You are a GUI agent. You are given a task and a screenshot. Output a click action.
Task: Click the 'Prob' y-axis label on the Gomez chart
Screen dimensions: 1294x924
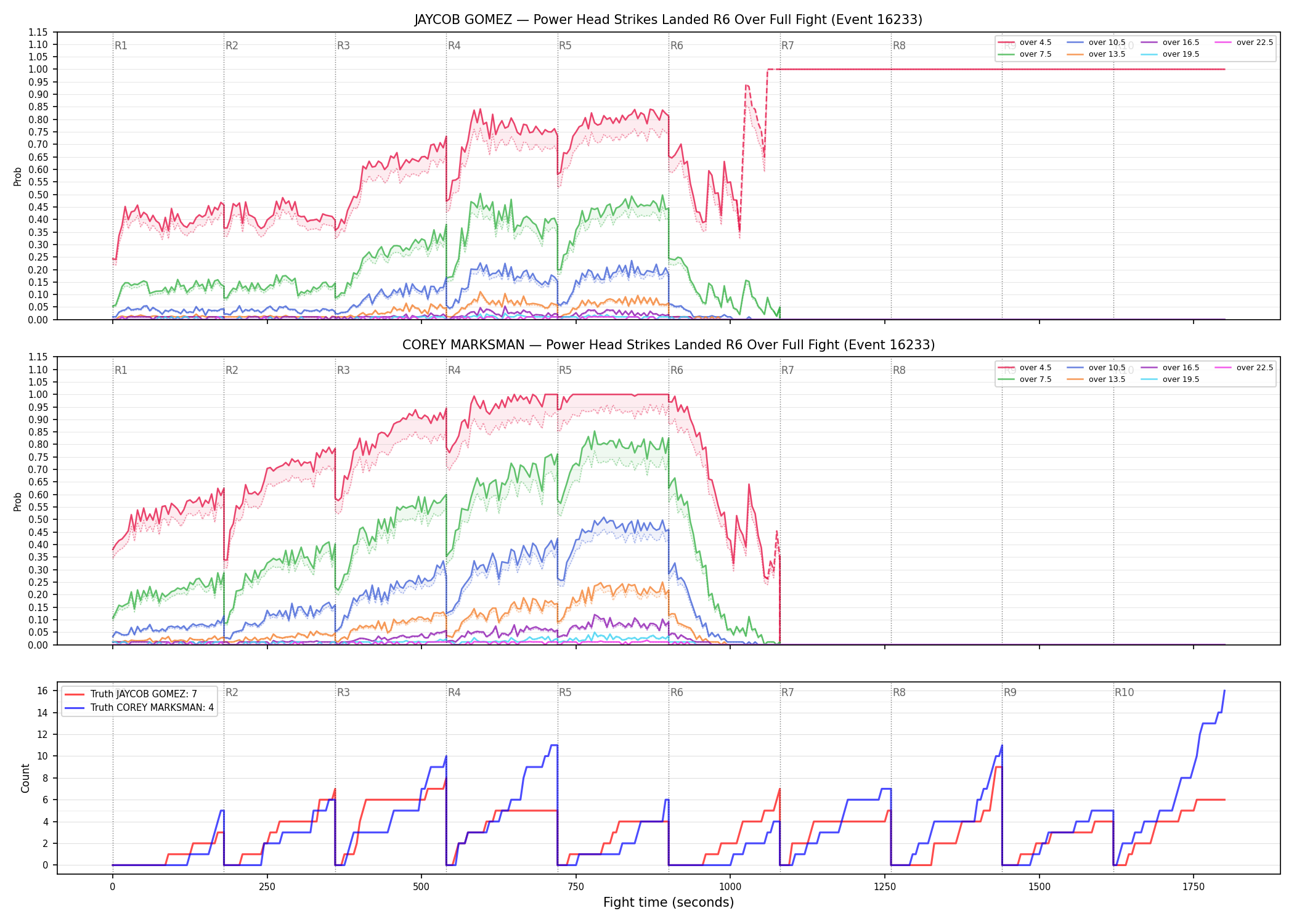point(18,176)
